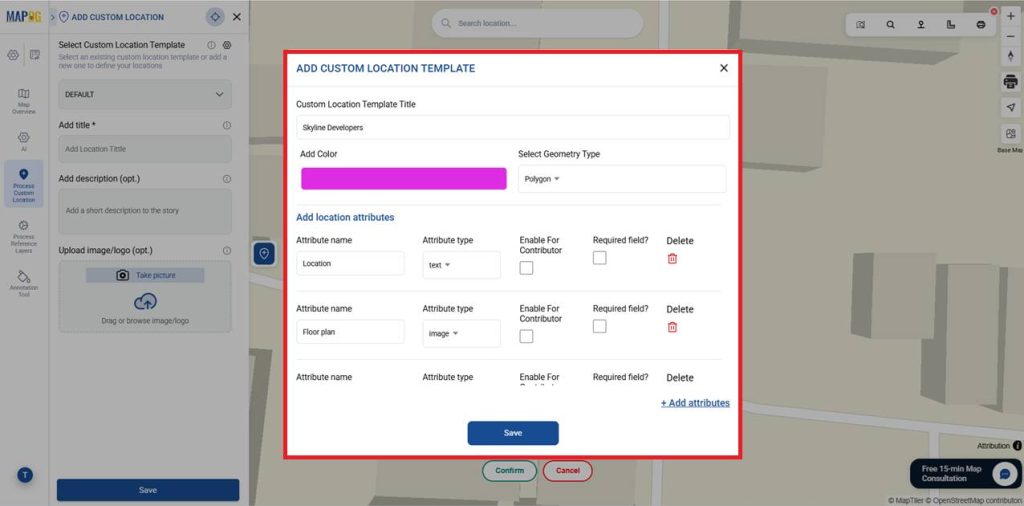The image size is (1024, 506).
Task: Close the Add Custom Location panel
Action: (236, 17)
